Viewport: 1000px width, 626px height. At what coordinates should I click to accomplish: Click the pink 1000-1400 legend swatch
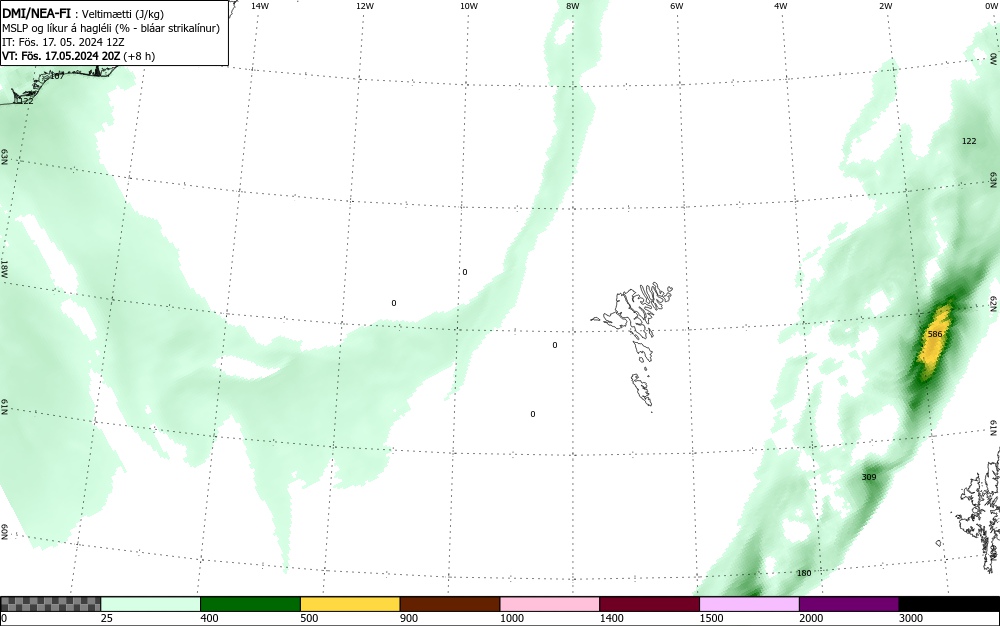[x=550, y=604]
